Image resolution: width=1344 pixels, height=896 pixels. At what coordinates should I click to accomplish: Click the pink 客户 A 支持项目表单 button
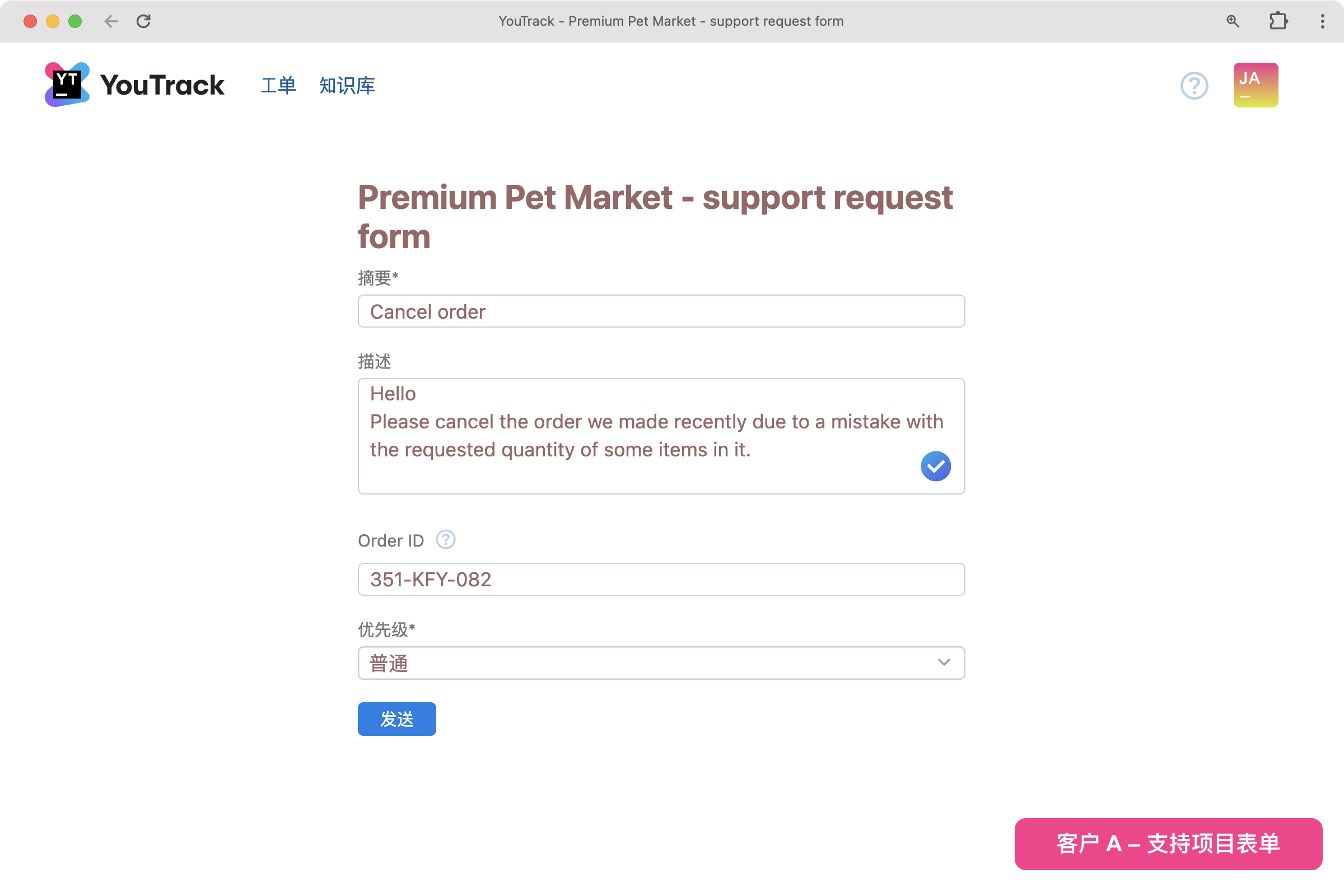(x=1168, y=843)
